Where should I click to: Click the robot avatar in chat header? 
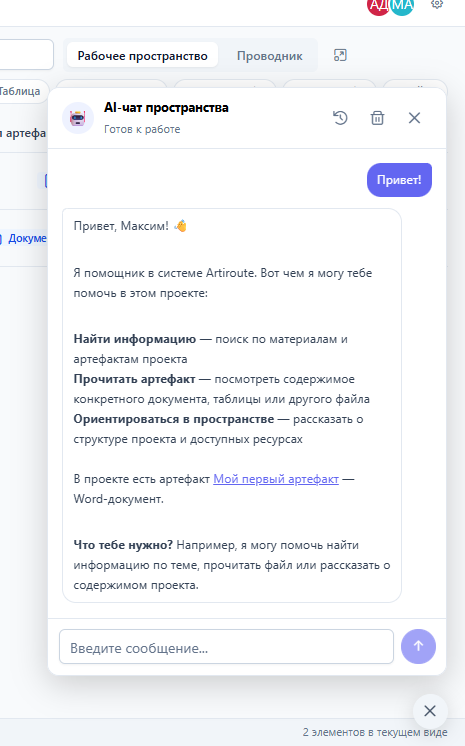(78, 118)
